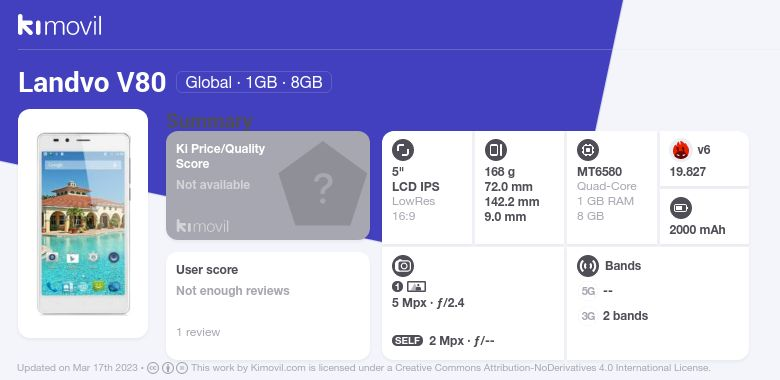Select the Global · 1GB · 8GB variant badge
The width and height of the screenshot is (780, 380).
pyautogui.click(x=254, y=82)
